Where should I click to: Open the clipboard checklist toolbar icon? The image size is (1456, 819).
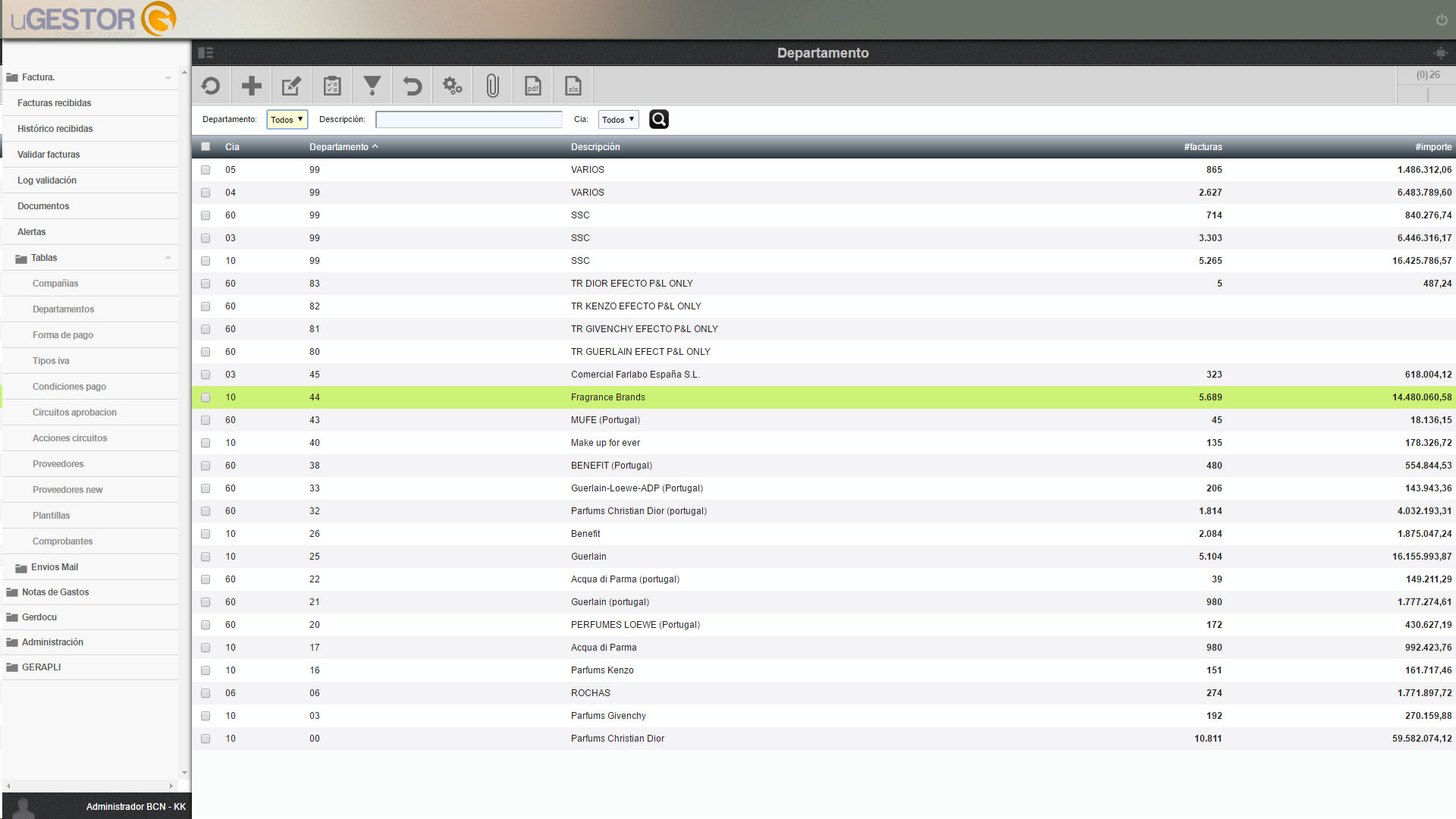click(x=331, y=86)
